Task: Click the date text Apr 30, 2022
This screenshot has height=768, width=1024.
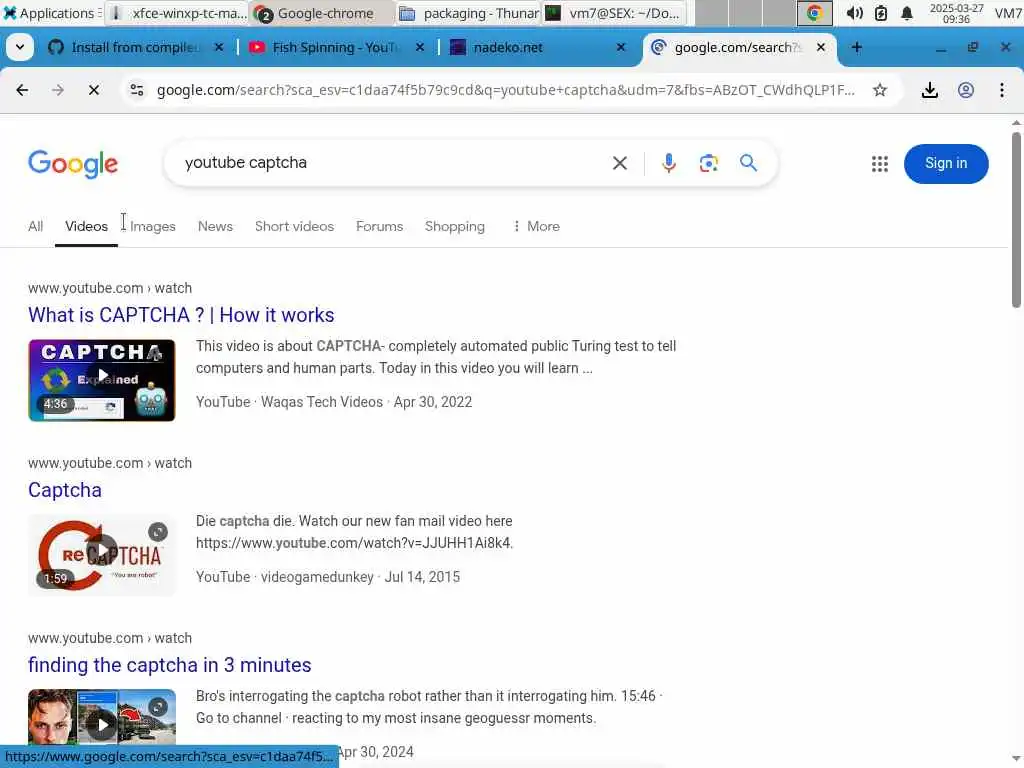Action: pos(433,402)
